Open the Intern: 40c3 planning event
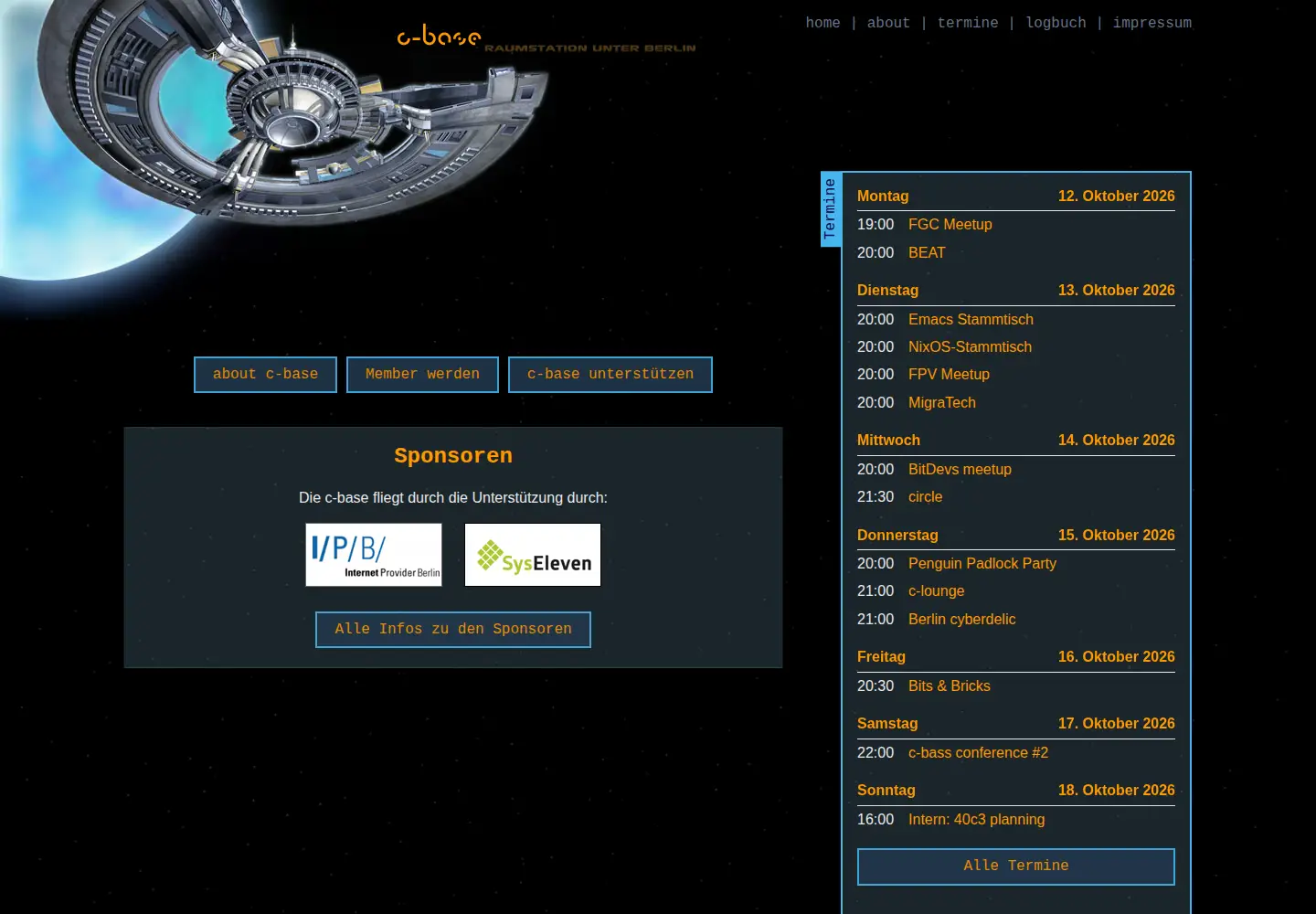The width and height of the screenshot is (1316, 914). 976,820
